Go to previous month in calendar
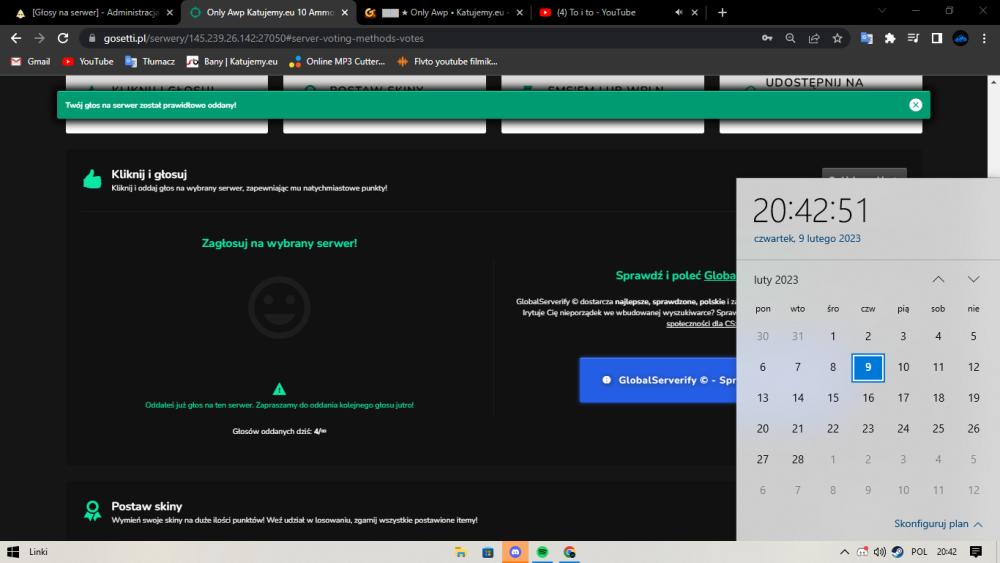Screen dimensions: 1000x563 tap(938, 279)
